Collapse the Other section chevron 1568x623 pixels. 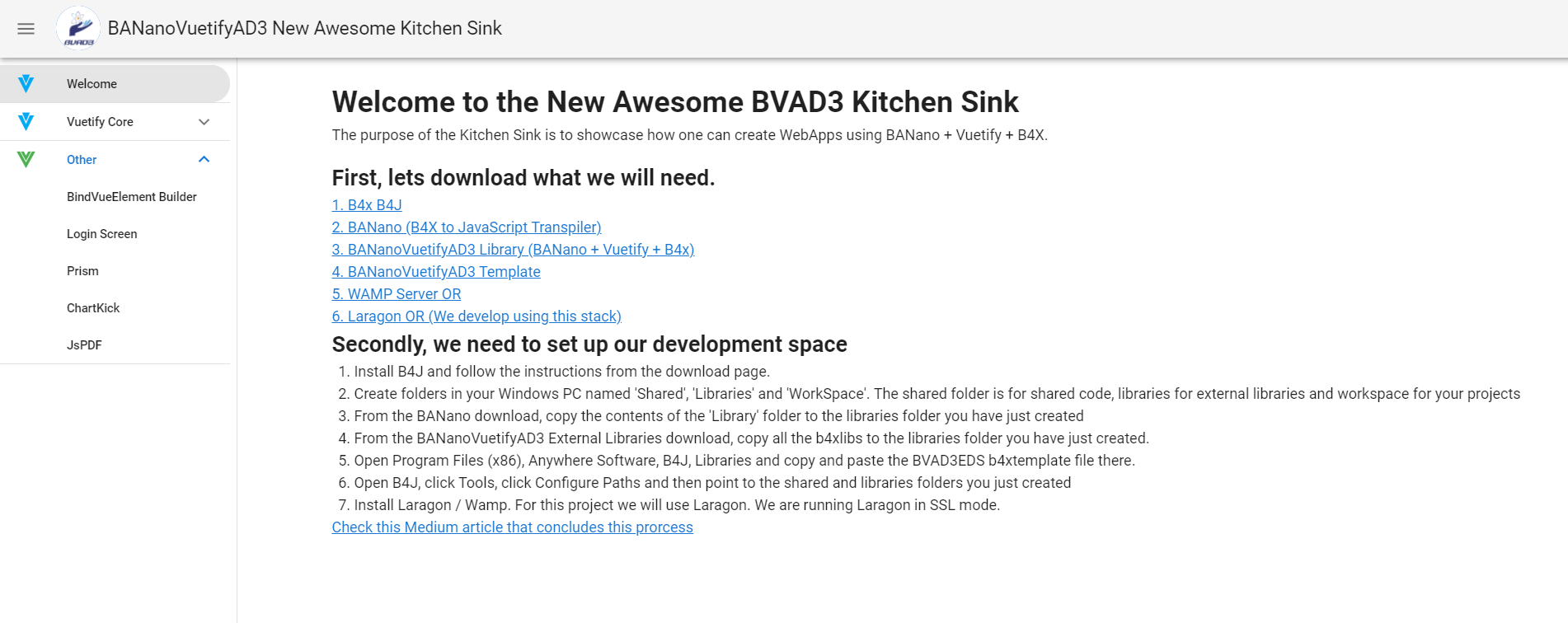coord(204,160)
